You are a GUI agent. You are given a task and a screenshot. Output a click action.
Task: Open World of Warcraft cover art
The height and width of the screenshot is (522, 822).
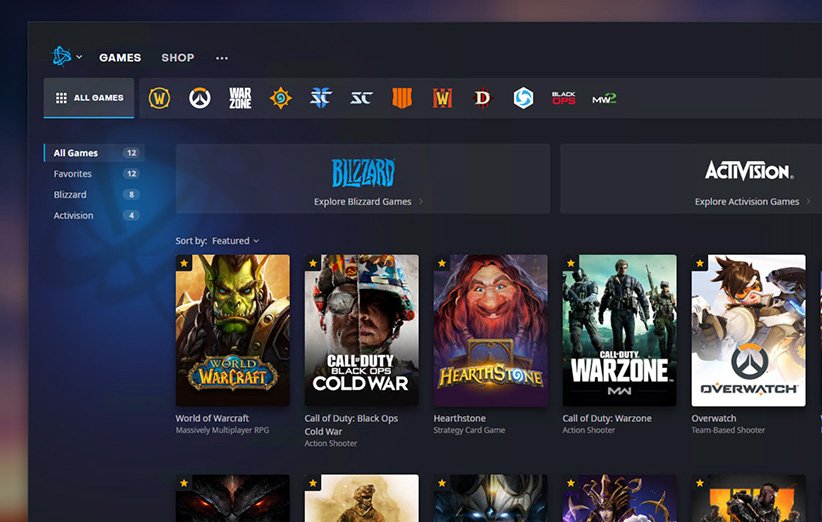(x=233, y=331)
